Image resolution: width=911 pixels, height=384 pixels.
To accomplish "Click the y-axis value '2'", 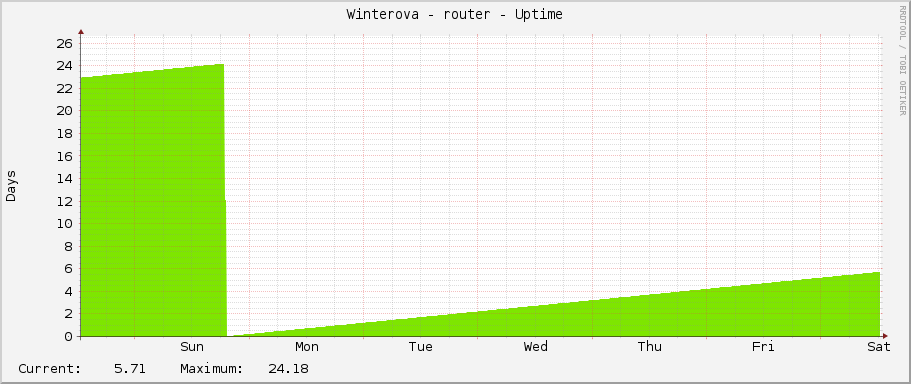I will pos(69,314).
